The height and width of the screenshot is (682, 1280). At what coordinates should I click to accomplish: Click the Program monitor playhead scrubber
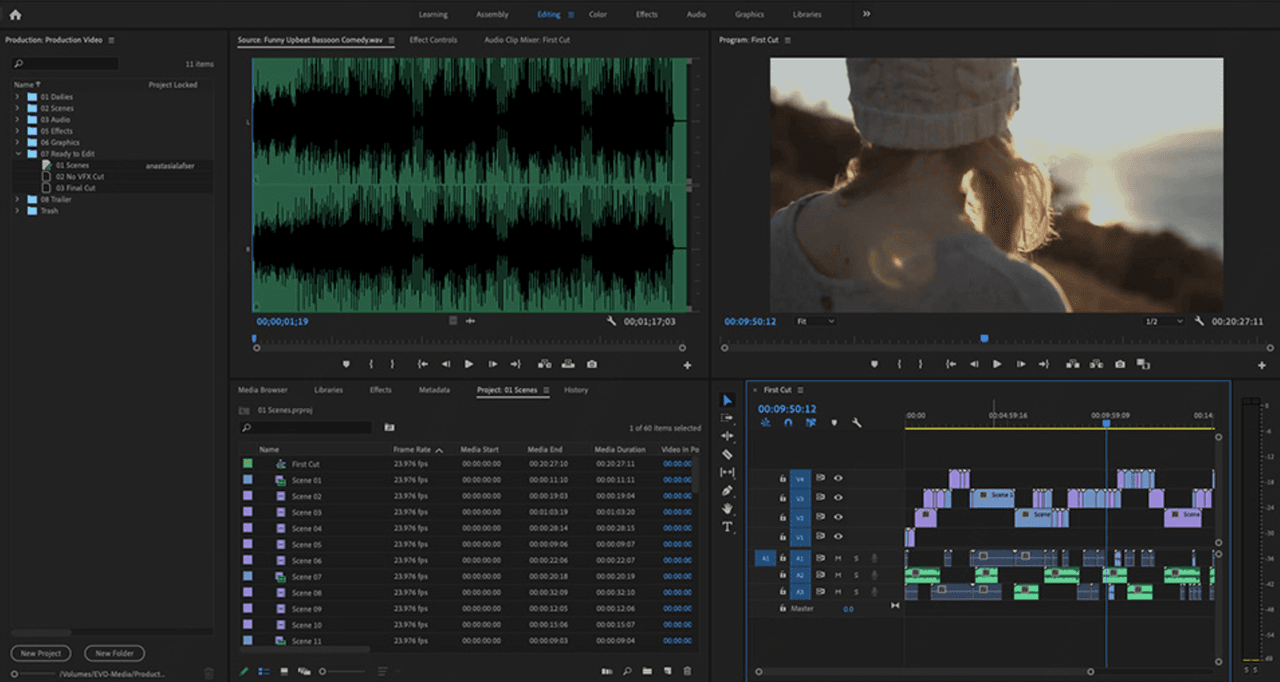pyautogui.click(x=984, y=339)
